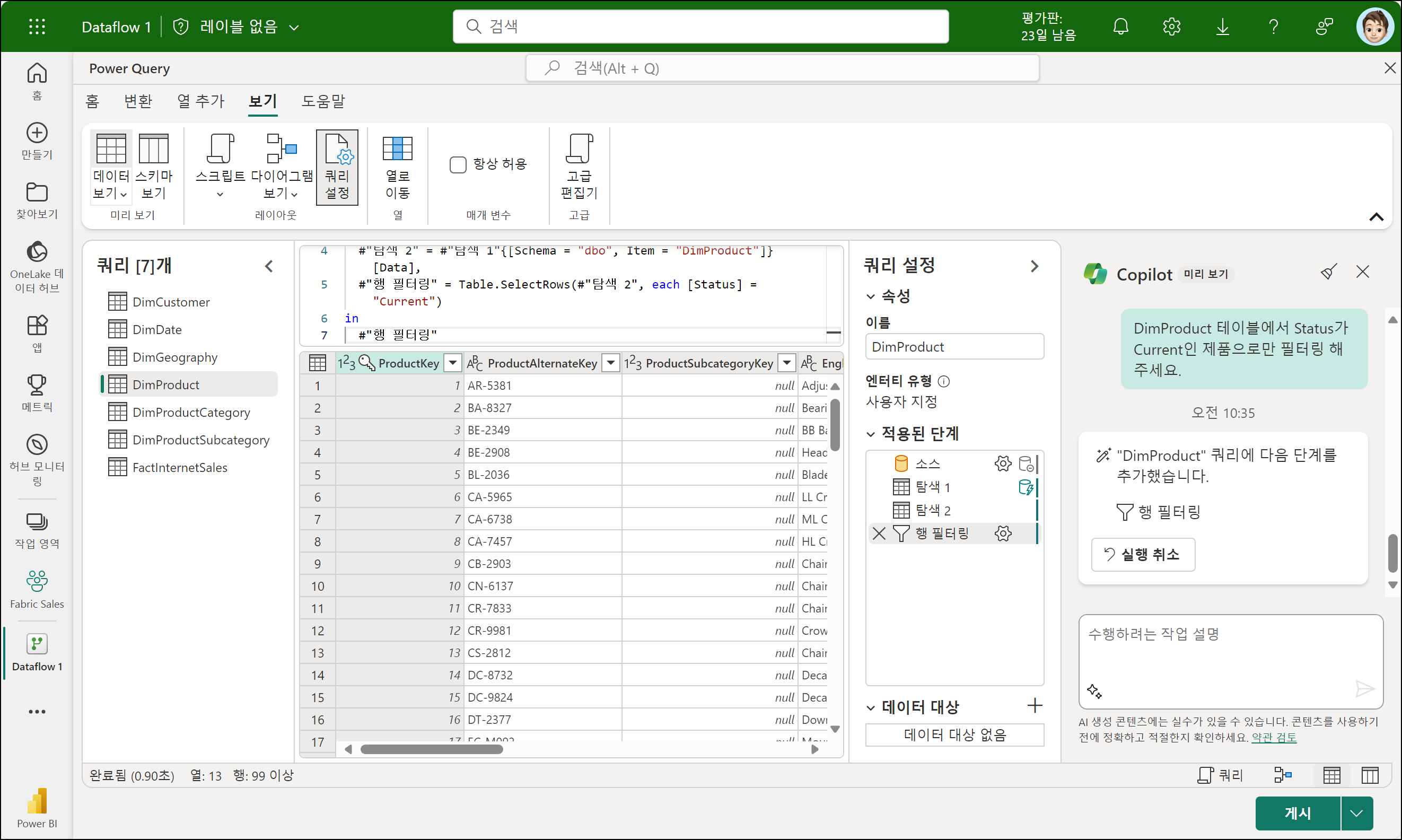
Task: Toggle 쿼리 script view in the status bar
Action: pos(1220,775)
